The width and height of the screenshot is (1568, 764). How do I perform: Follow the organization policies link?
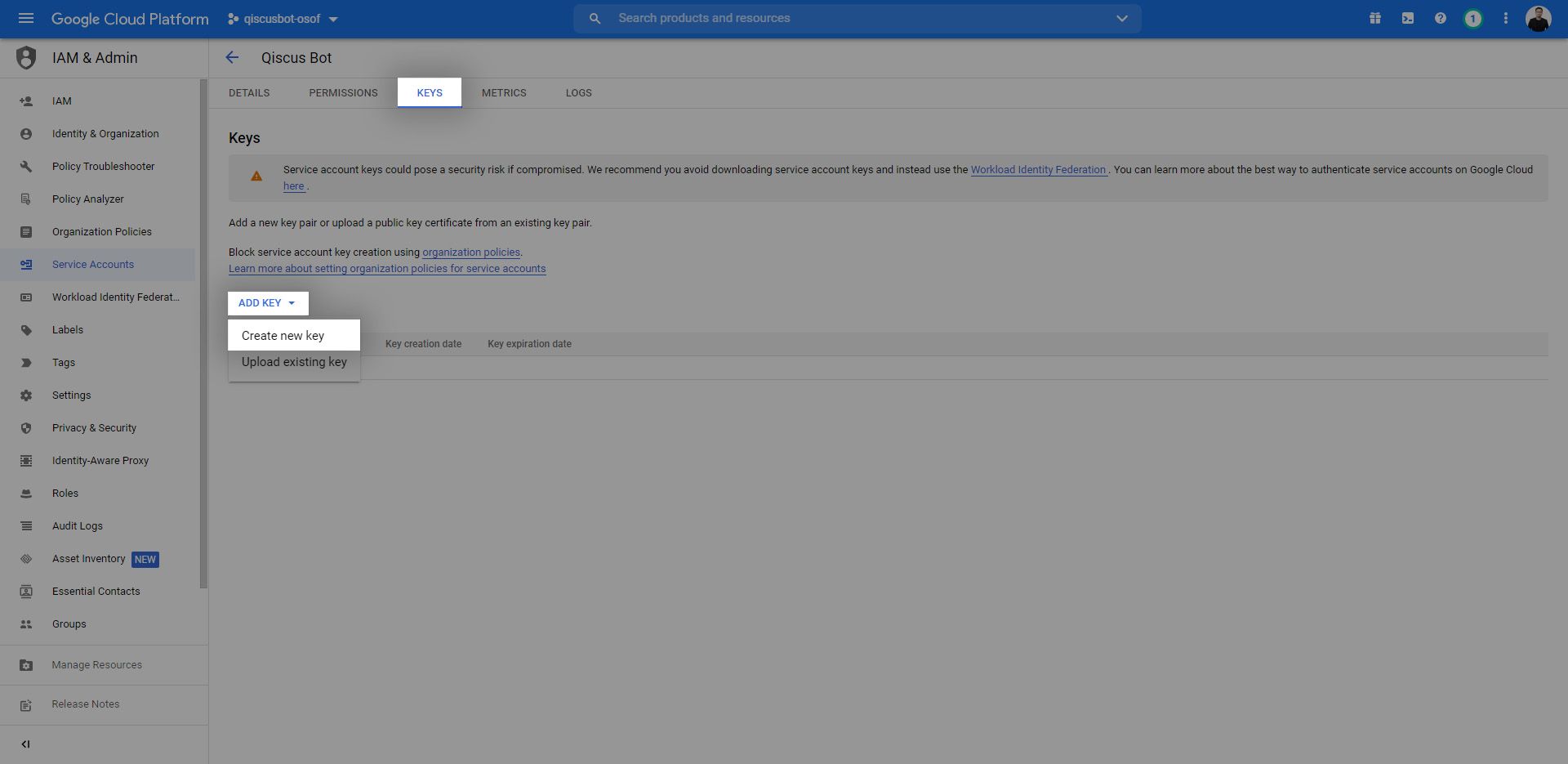click(x=470, y=252)
